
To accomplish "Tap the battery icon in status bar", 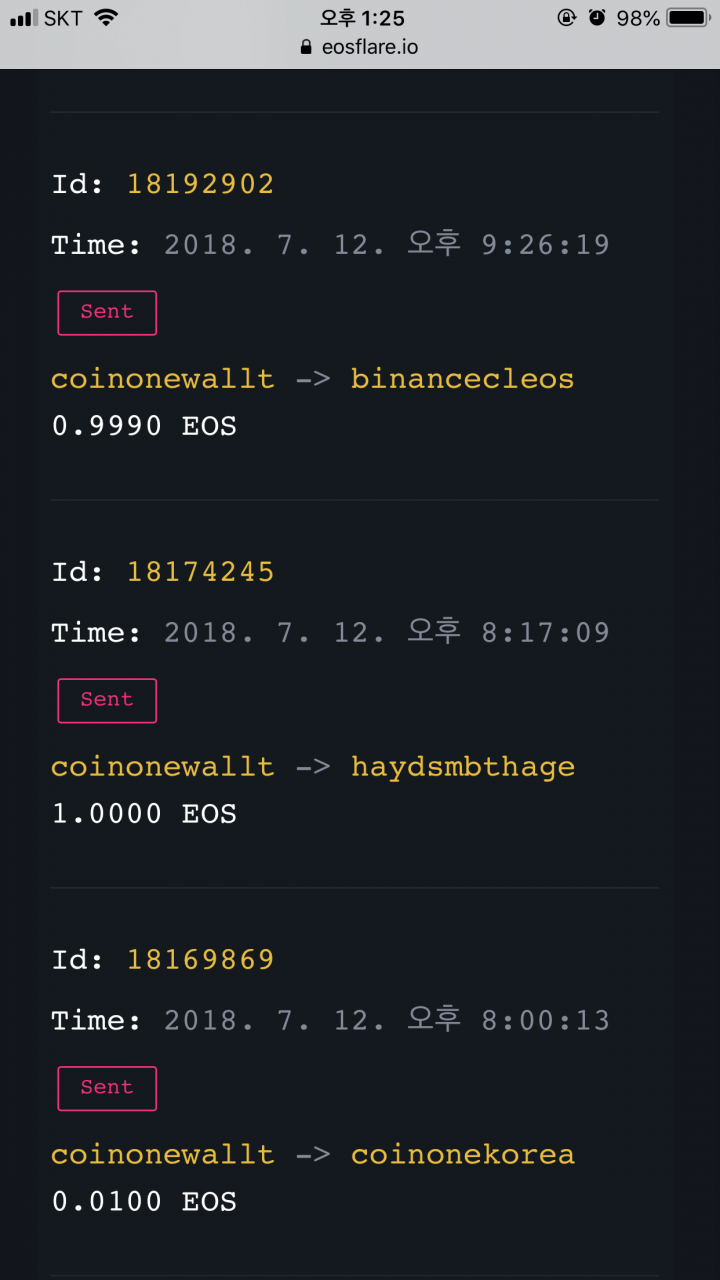I will (688, 17).
